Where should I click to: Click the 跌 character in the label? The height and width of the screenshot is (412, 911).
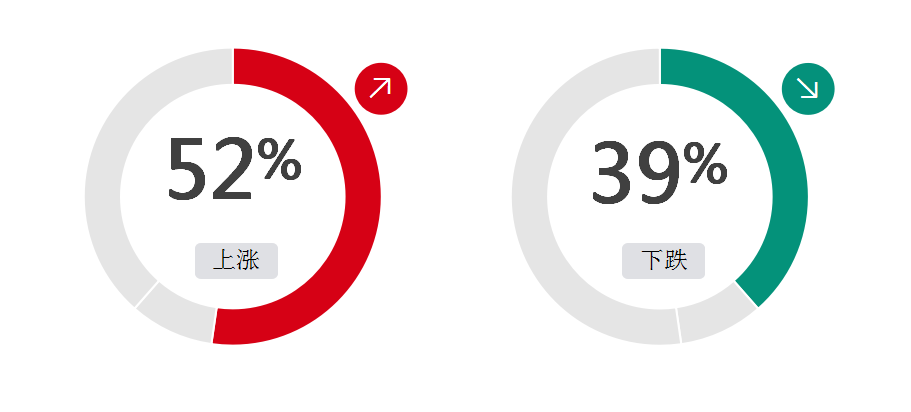pos(676,260)
